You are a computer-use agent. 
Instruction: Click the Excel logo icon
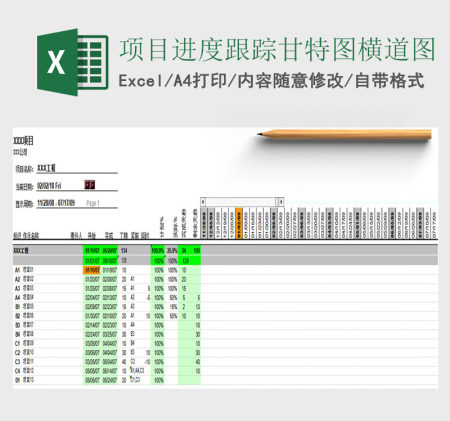click(x=73, y=62)
